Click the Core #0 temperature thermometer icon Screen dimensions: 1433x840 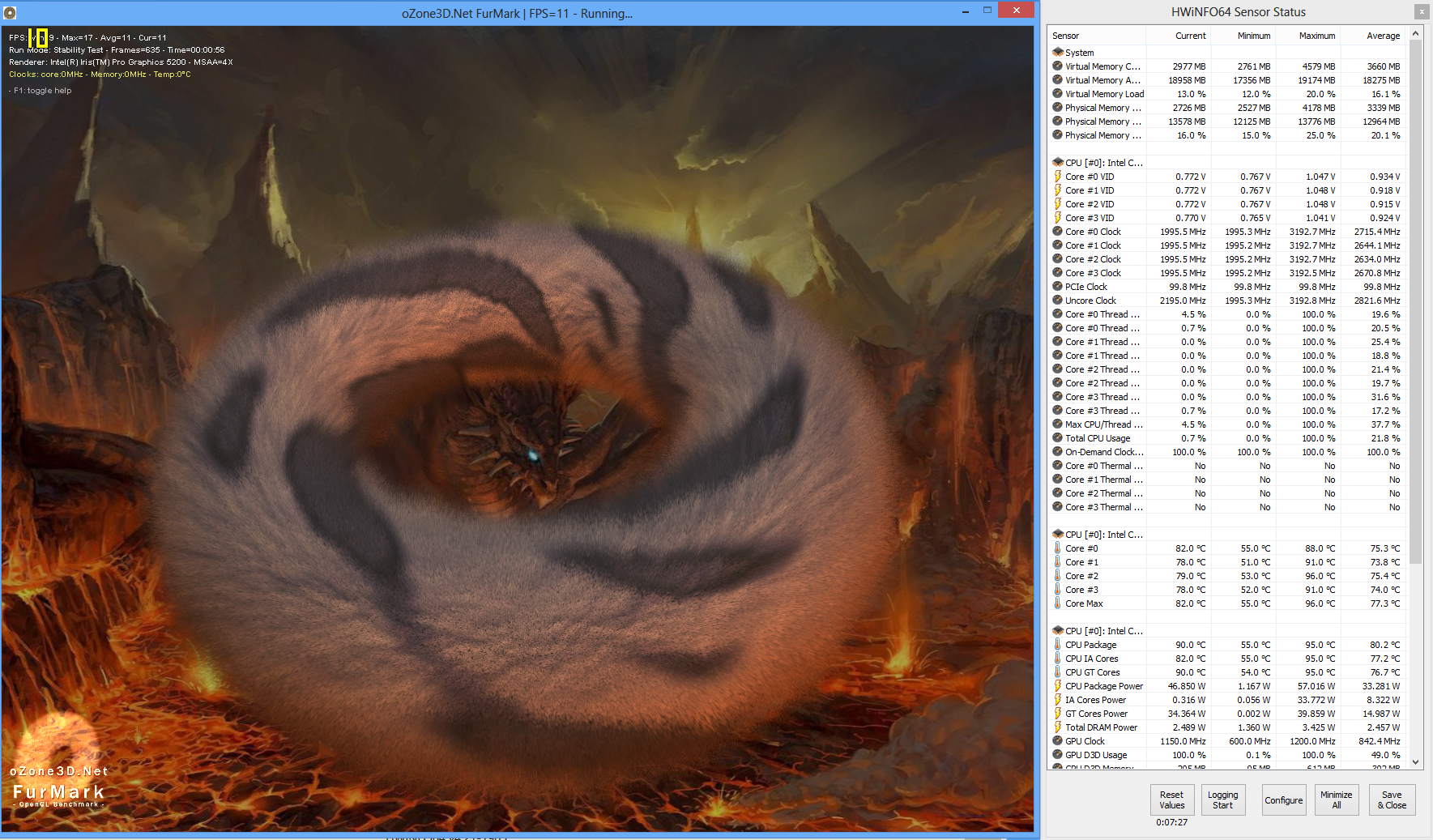(x=1057, y=548)
